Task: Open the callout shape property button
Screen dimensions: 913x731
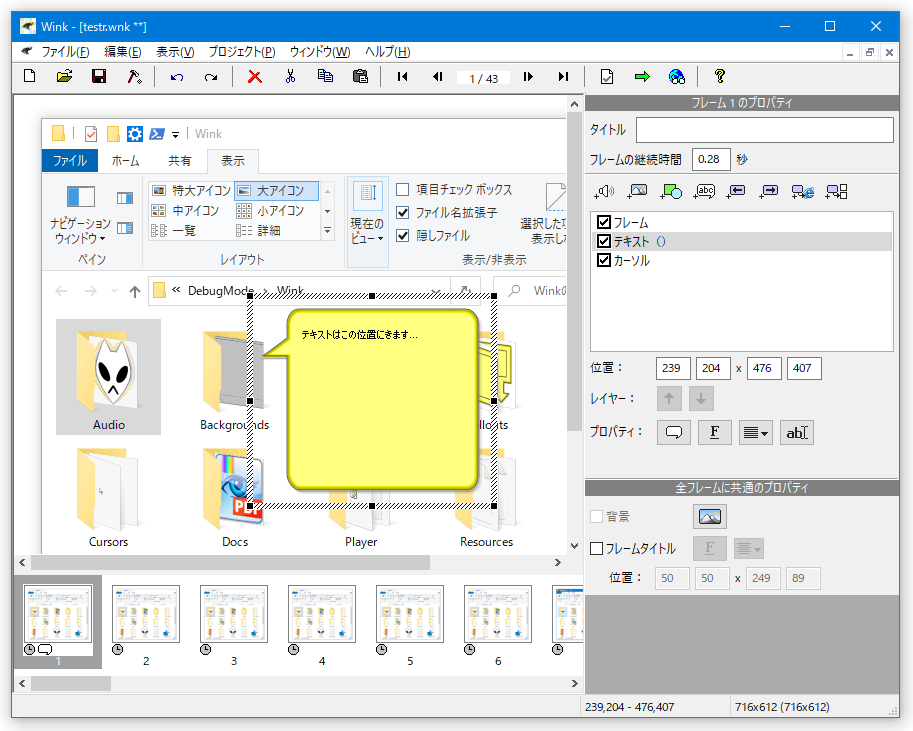Action: click(674, 432)
